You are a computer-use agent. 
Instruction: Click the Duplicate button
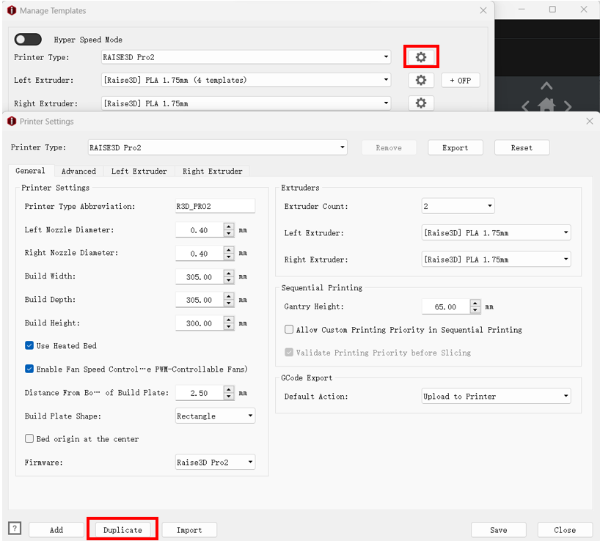point(122,529)
